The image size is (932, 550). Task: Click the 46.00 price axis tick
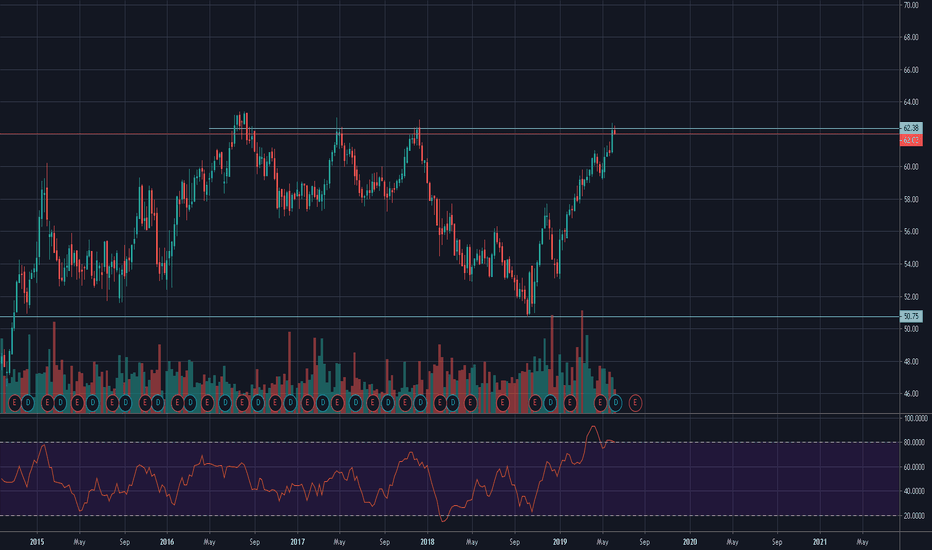click(x=911, y=394)
